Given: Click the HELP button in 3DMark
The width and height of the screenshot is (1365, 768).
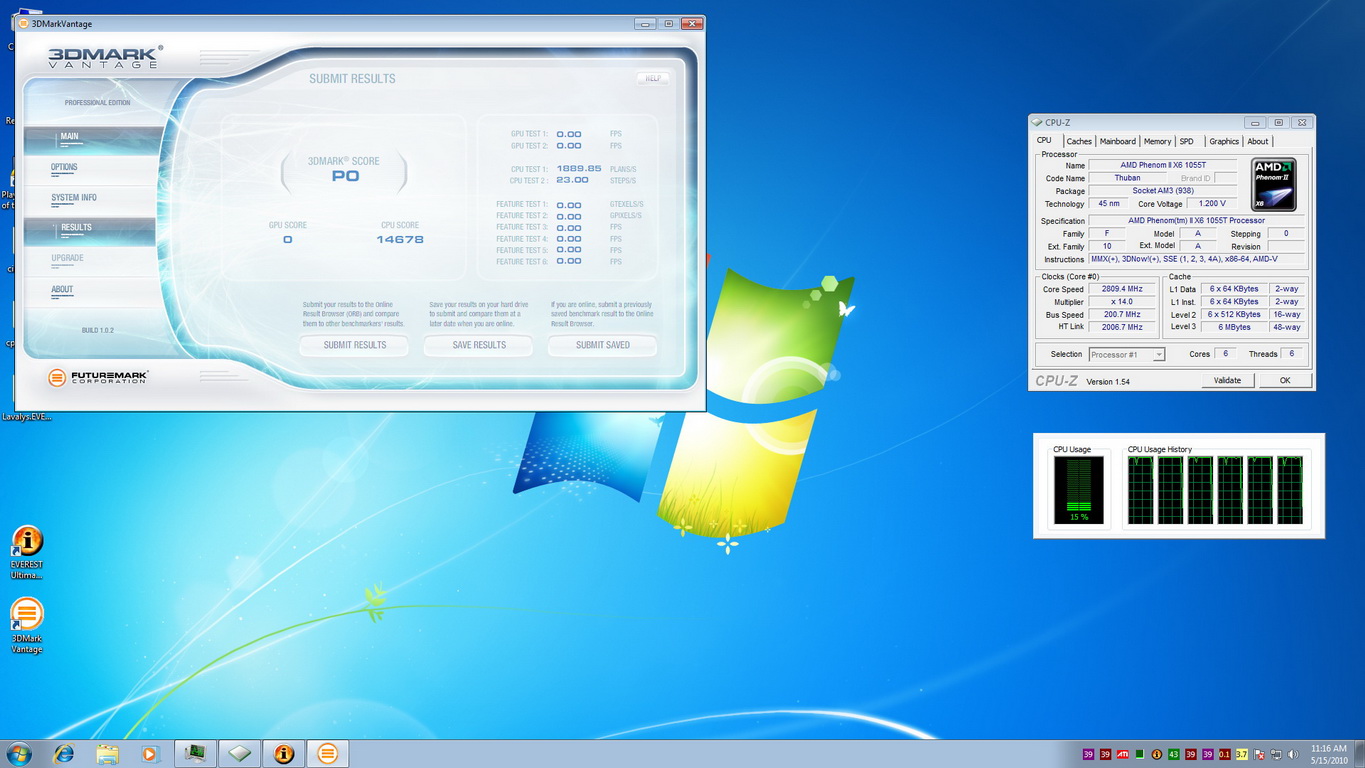Looking at the screenshot, I should click(652, 78).
